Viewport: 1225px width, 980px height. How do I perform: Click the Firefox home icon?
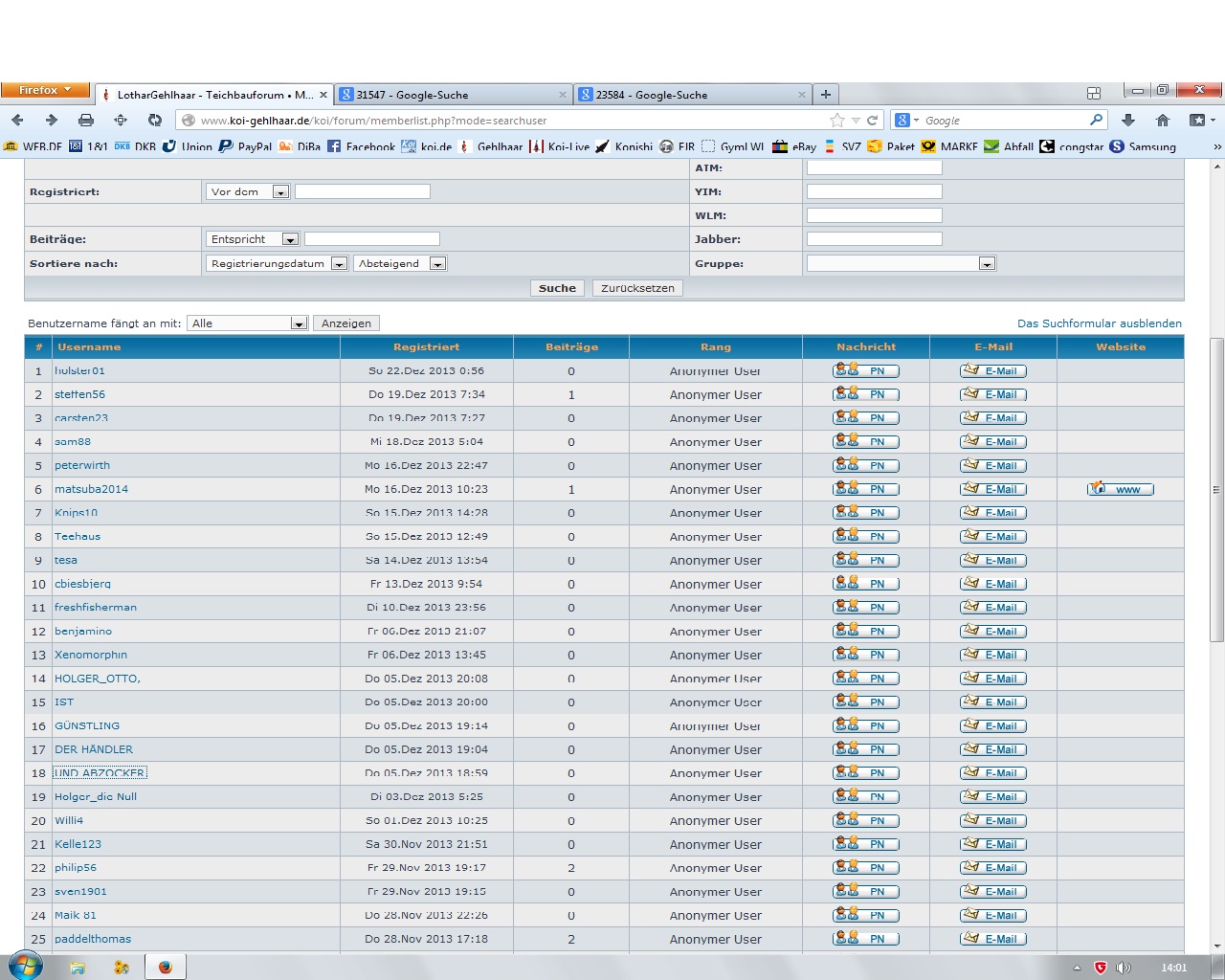coord(1163,120)
